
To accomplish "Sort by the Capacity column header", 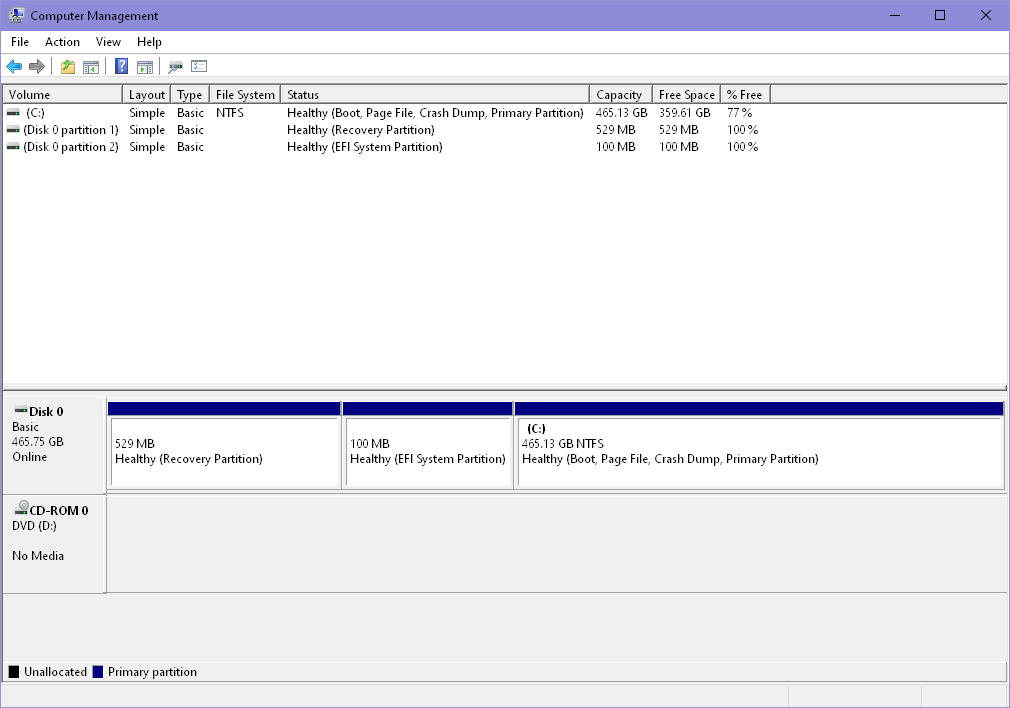I will [x=621, y=95].
